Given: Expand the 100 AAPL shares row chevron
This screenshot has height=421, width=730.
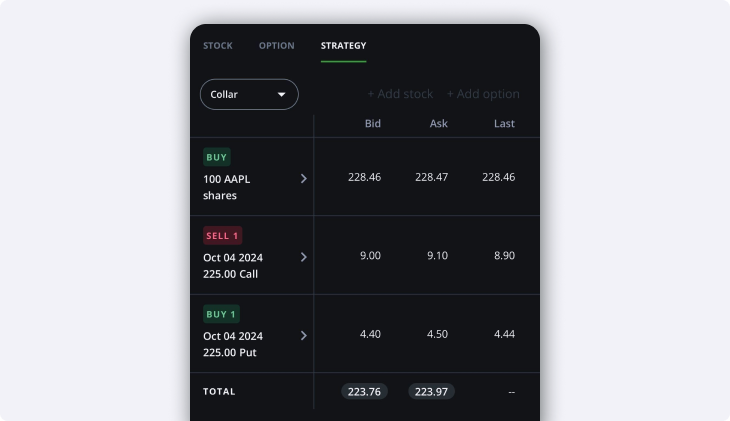Looking at the screenshot, I should click(x=304, y=178).
